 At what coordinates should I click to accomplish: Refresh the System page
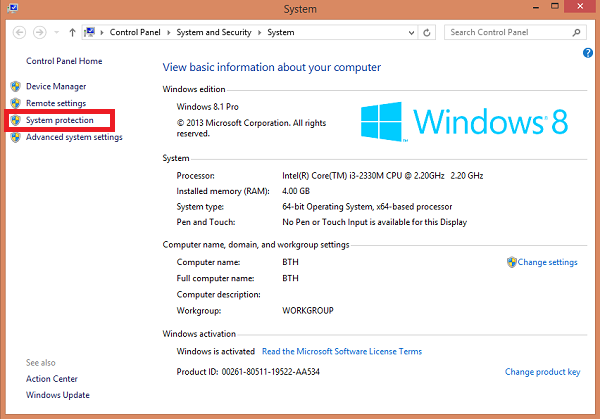pos(427,33)
